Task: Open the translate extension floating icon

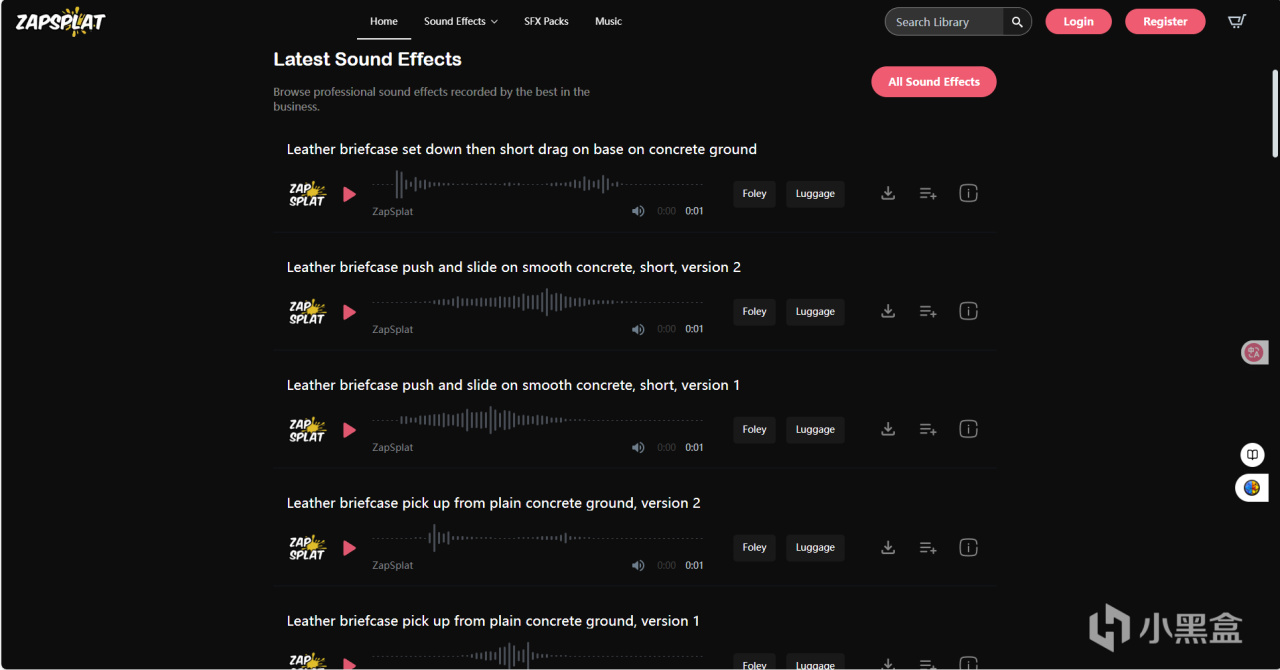Action: point(1253,352)
